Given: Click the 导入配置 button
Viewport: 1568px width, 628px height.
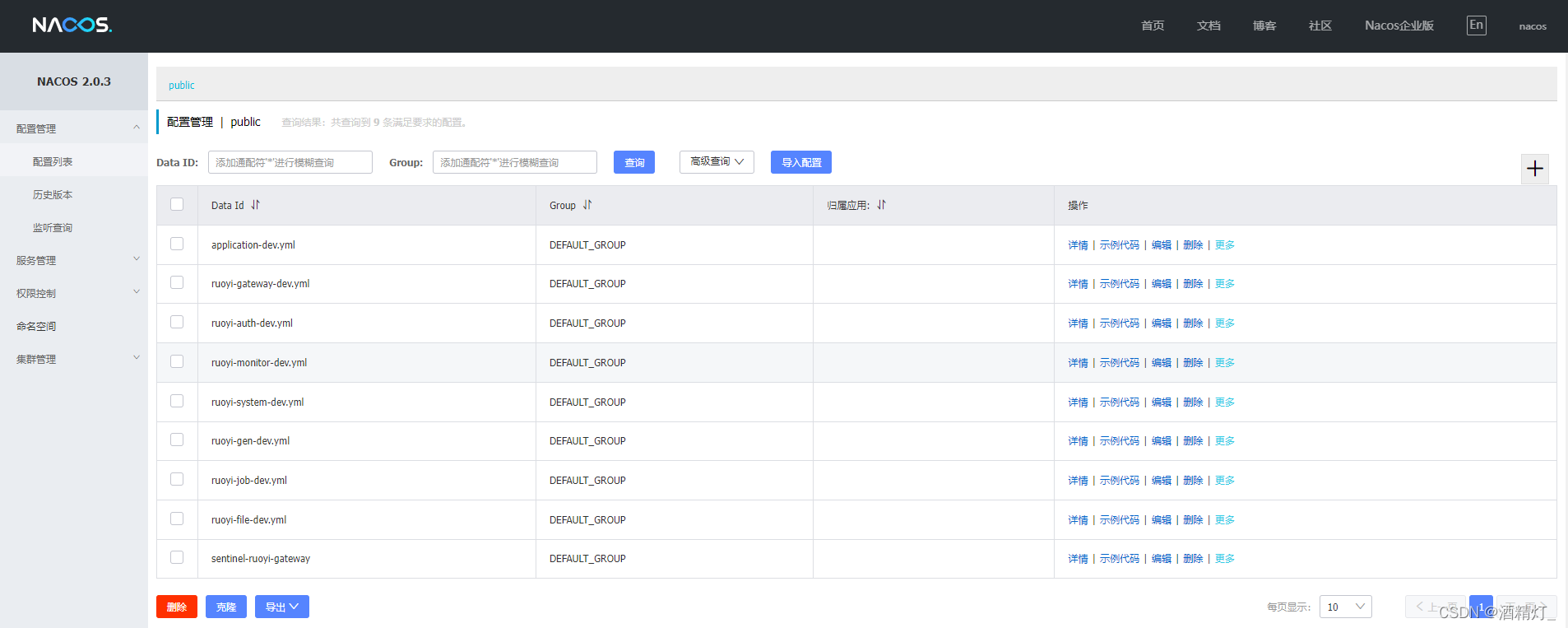Looking at the screenshot, I should coord(801,162).
